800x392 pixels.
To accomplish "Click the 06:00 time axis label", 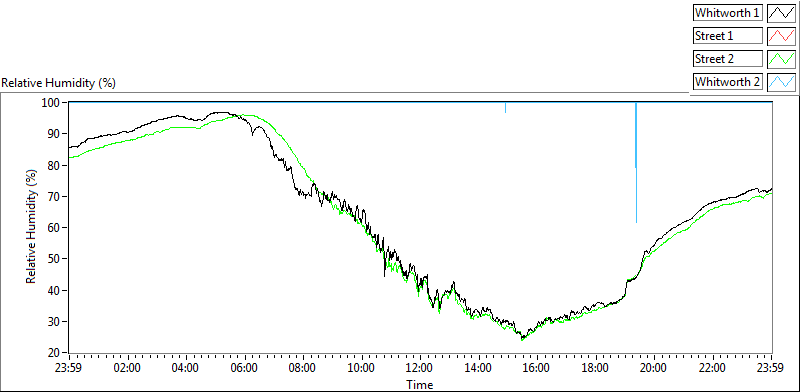I will click(x=244, y=368).
